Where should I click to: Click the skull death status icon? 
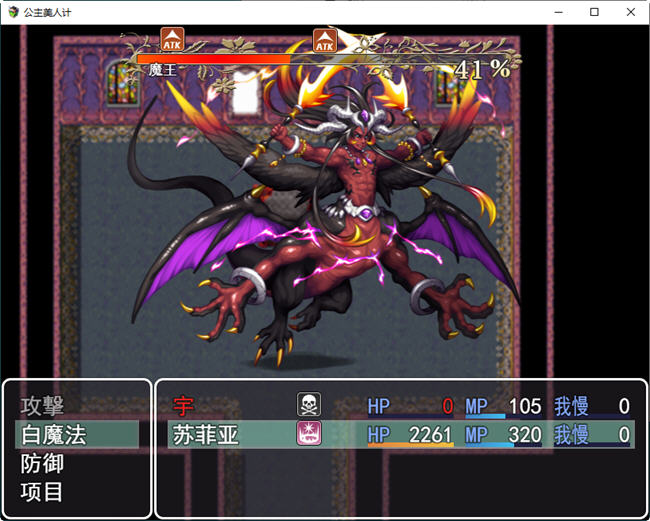click(x=308, y=405)
